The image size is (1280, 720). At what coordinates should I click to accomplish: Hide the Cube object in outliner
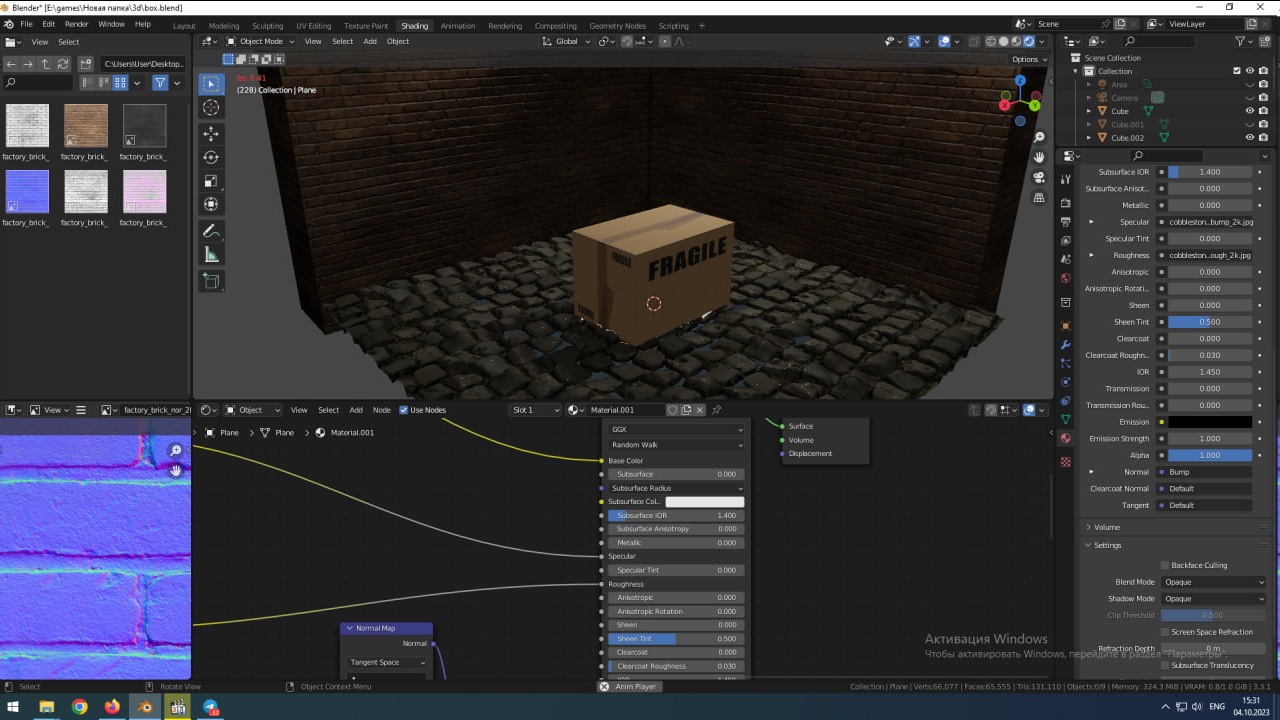[1249, 111]
